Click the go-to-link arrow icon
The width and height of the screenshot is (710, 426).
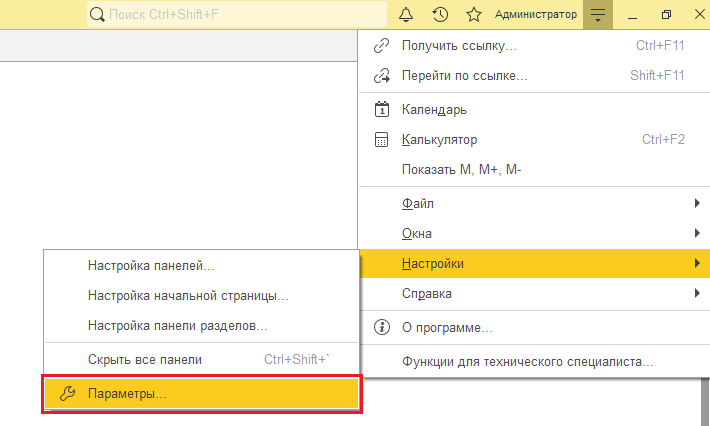click(381, 76)
